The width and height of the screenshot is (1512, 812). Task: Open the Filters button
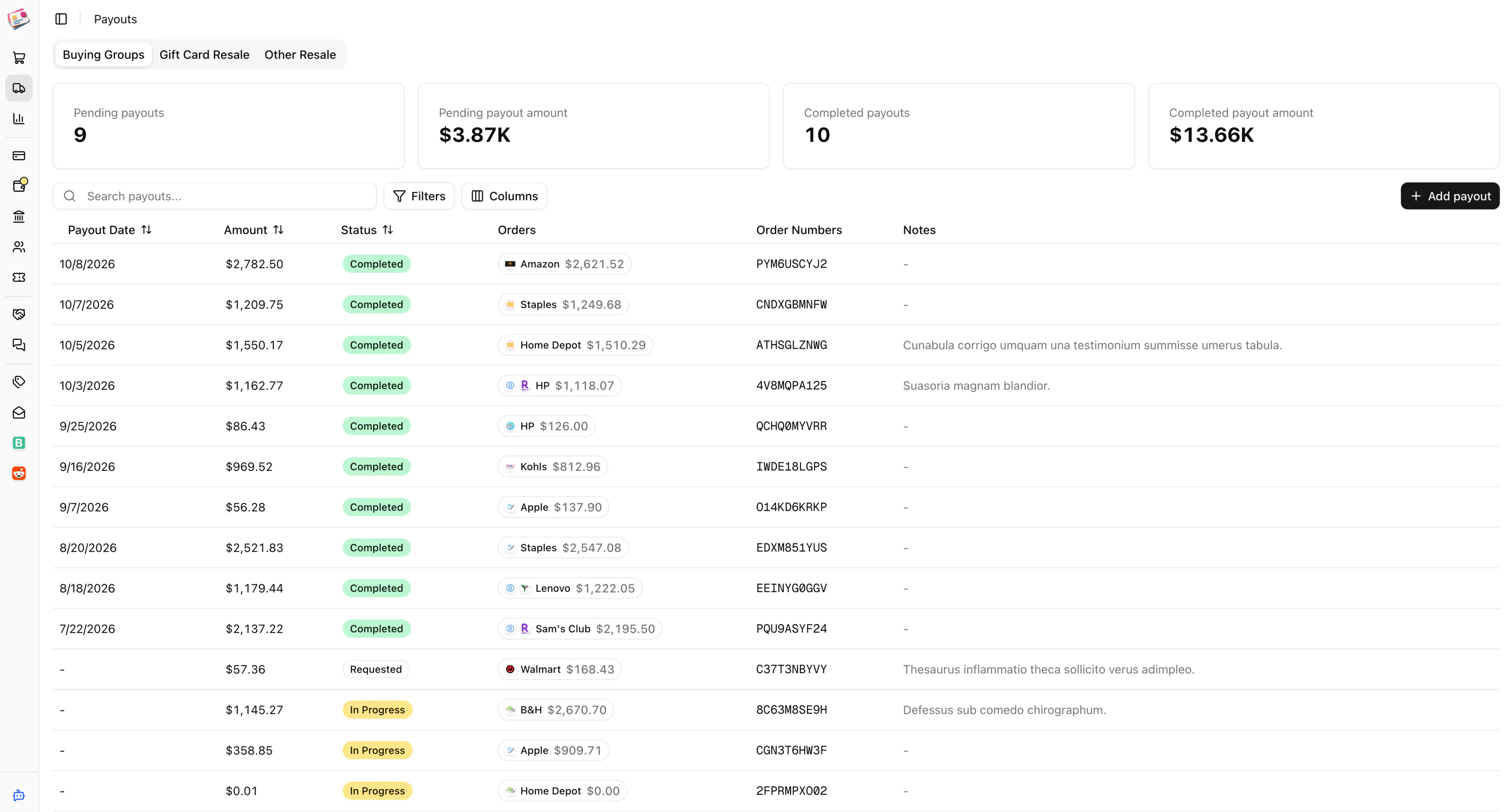(x=419, y=196)
